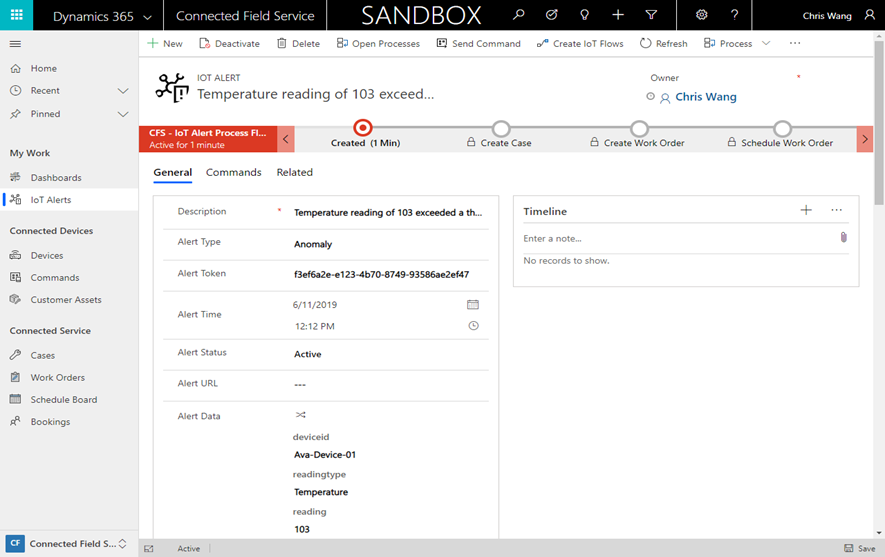Open owner Chris Wang link
The height and width of the screenshot is (557, 885).
706,97
